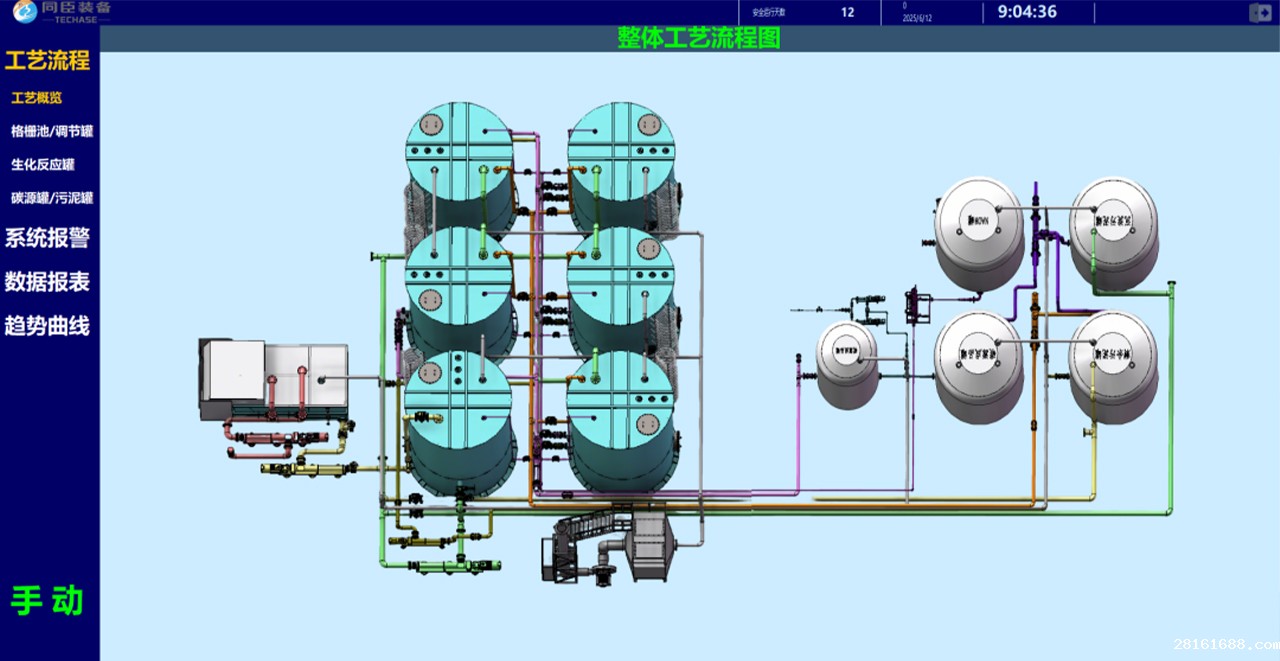1280x661 pixels.
Task: Open the 格栅池/调节罐 page
Action: [52, 131]
